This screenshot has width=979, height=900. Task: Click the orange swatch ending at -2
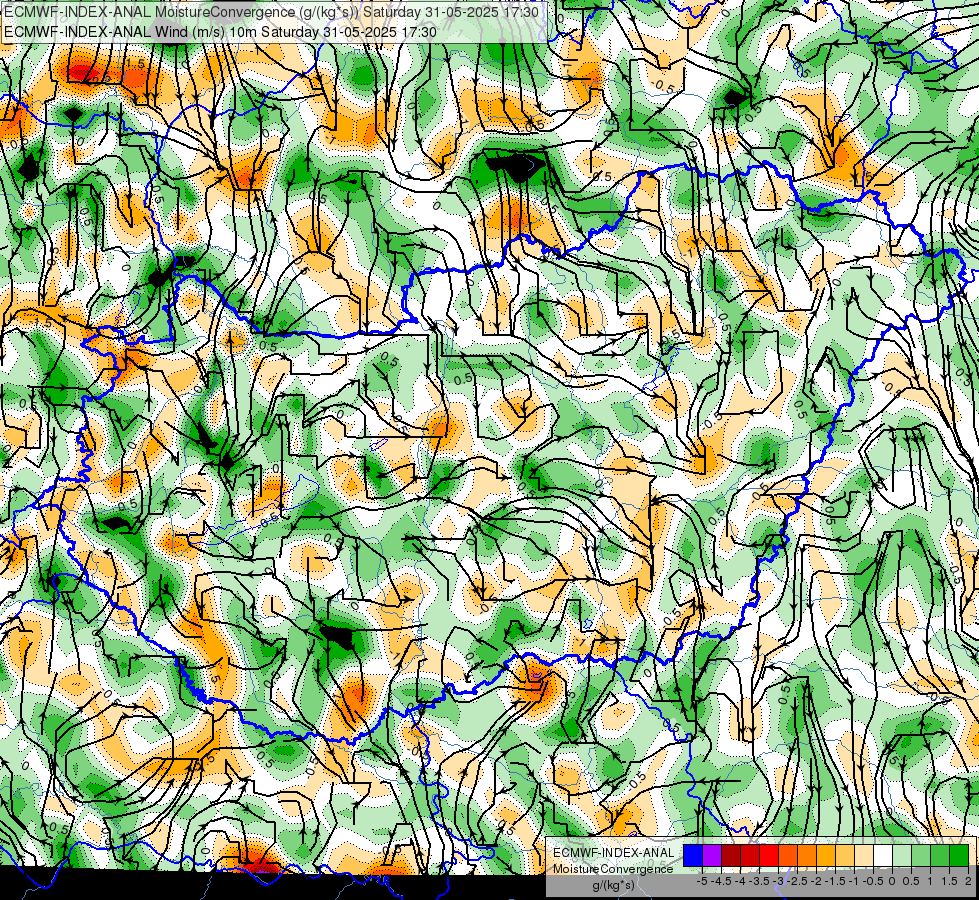(x=807, y=855)
